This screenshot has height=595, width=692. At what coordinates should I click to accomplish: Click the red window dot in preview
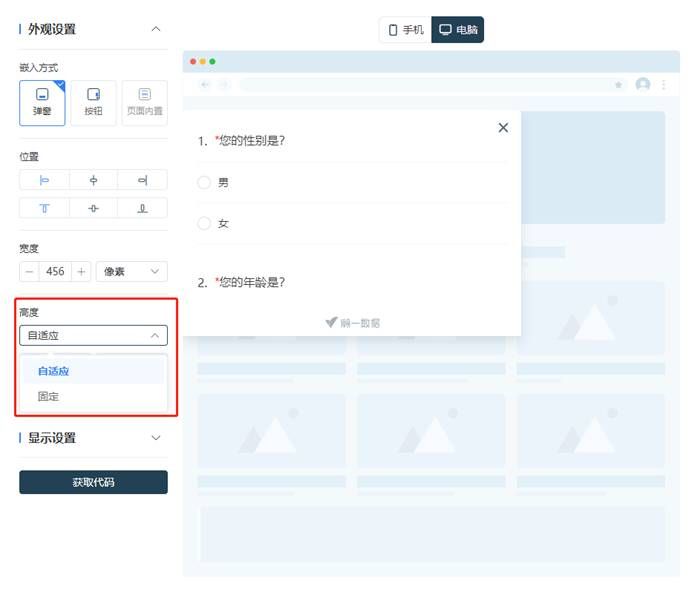tap(193, 61)
